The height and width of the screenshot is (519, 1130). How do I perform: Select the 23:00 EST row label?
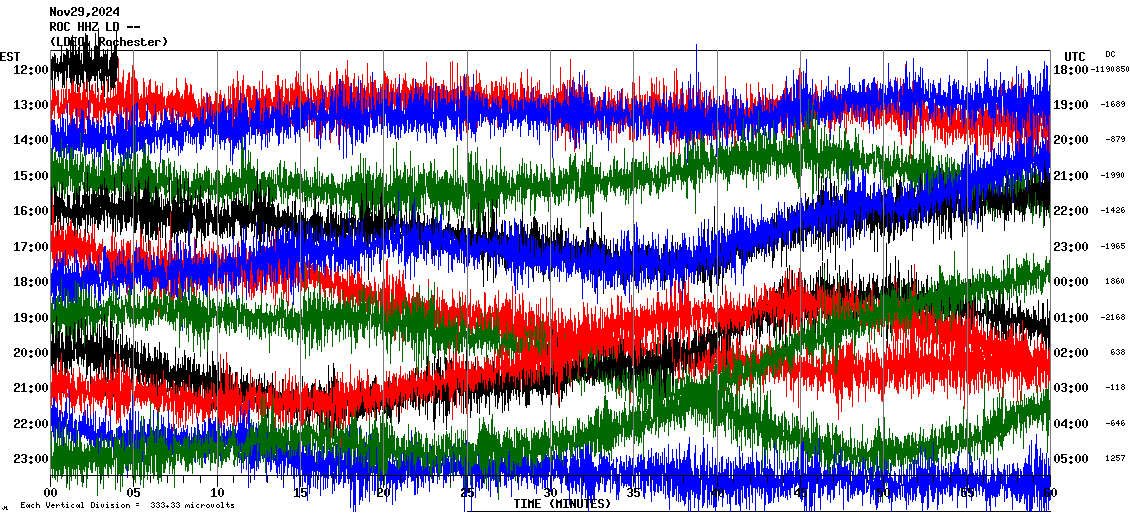click(x=30, y=459)
